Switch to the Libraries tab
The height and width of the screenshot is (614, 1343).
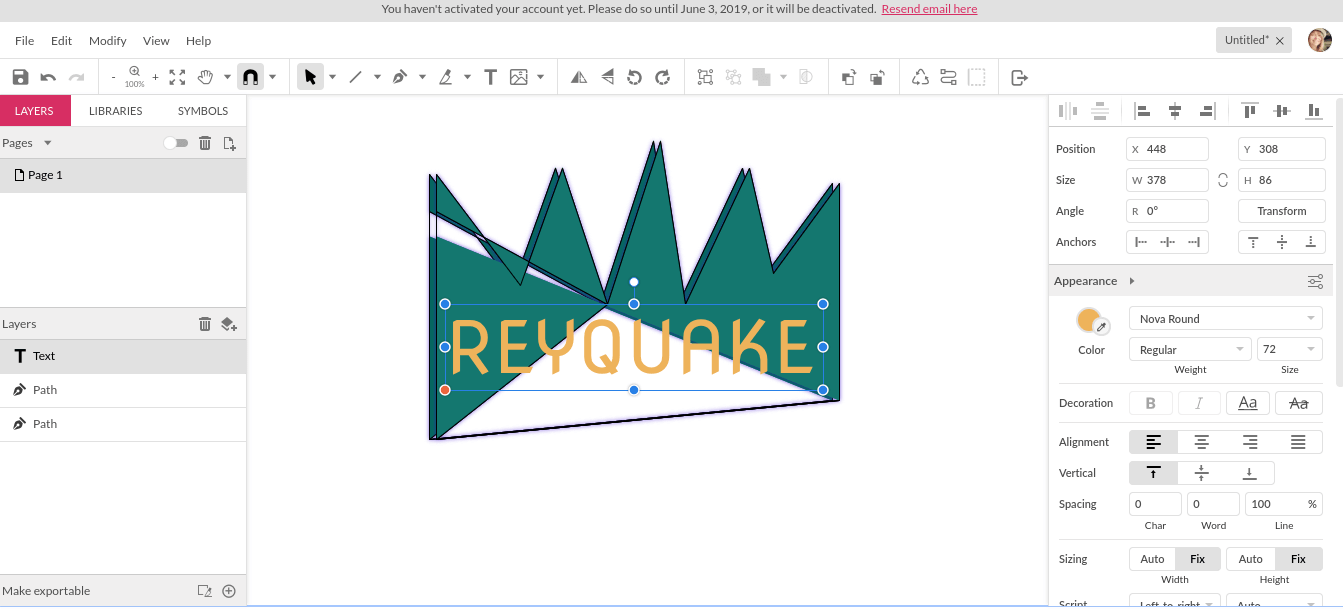point(115,111)
